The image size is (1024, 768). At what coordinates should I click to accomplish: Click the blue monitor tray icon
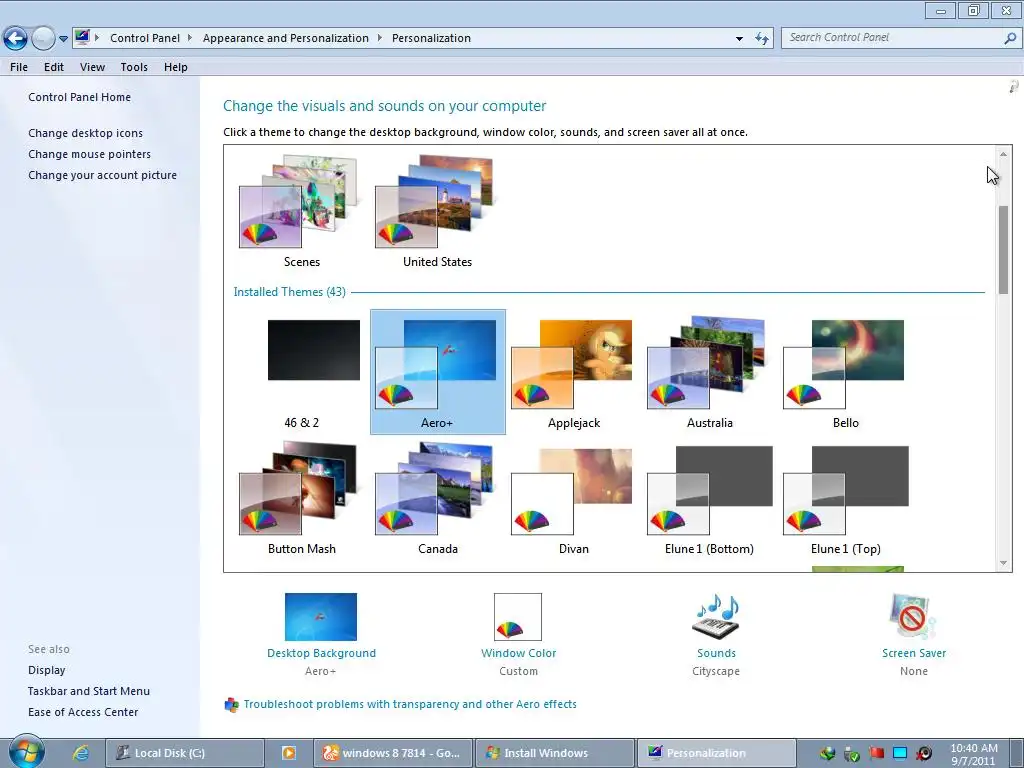pos(900,753)
